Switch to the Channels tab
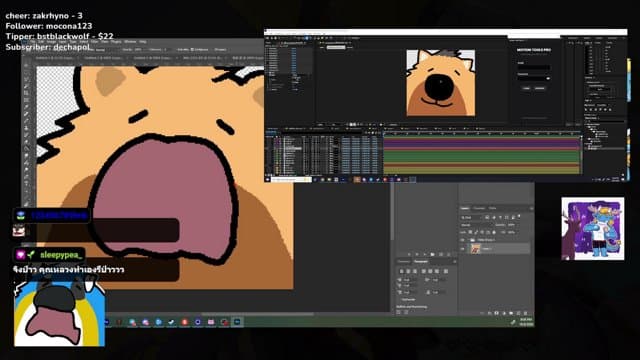The image size is (640, 360). coord(479,208)
